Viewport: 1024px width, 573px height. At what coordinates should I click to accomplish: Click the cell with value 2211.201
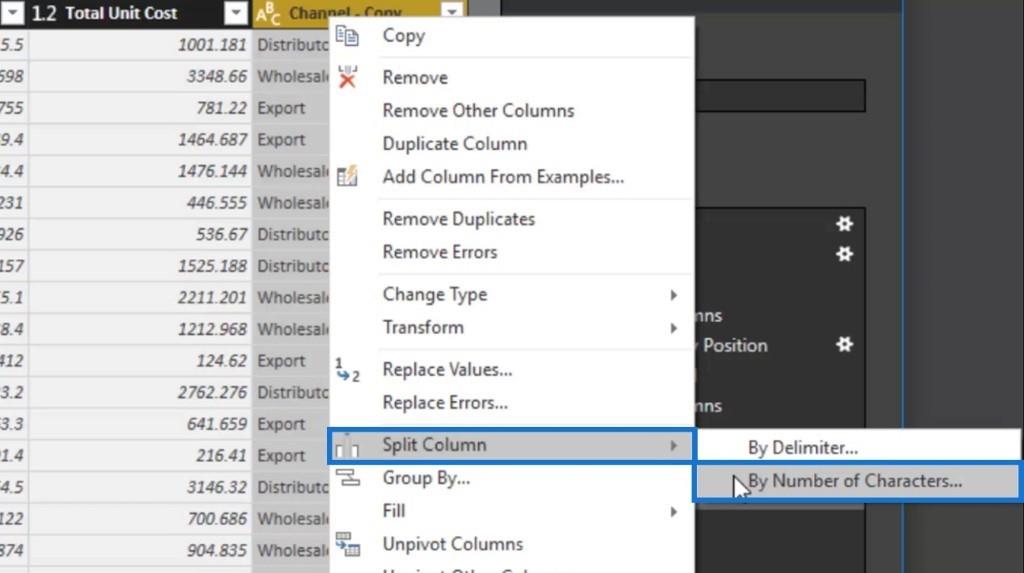click(139, 297)
